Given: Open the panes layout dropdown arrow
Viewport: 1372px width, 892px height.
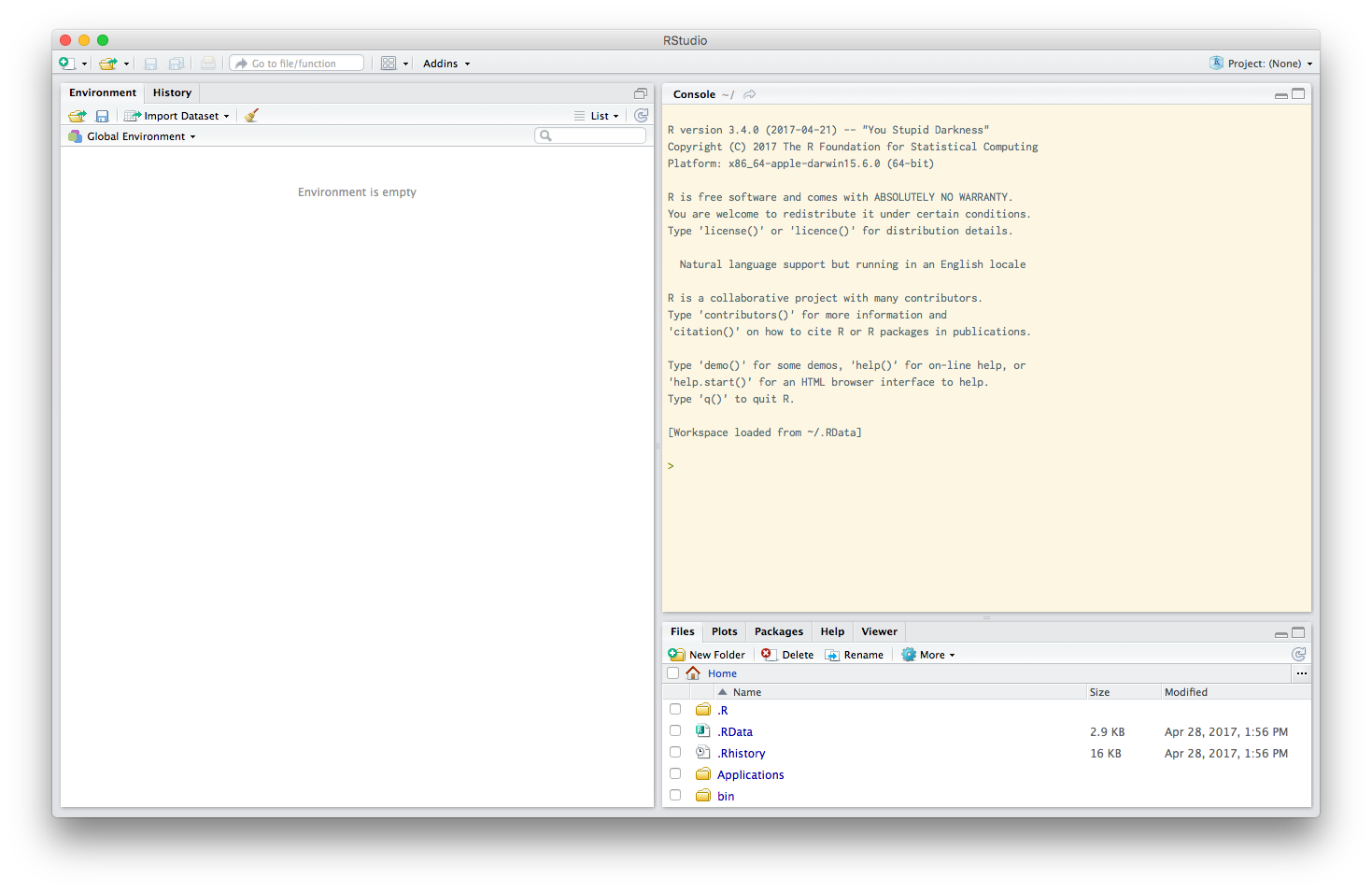Looking at the screenshot, I should (x=405, y=64).
